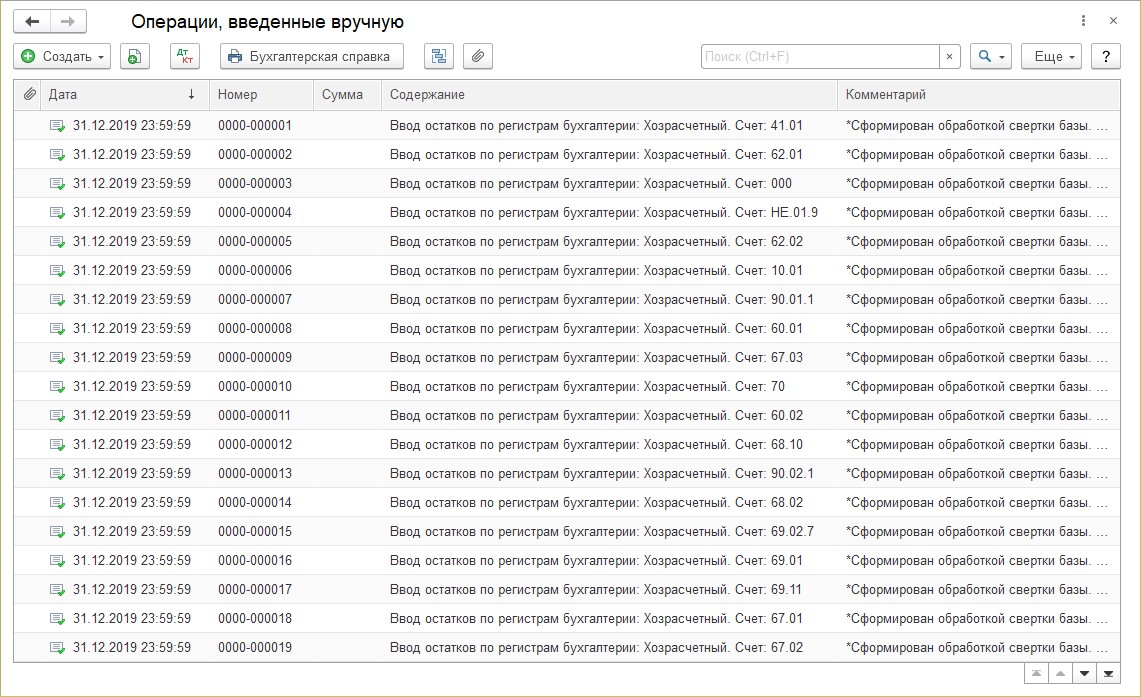Click the entry text ending Счет: 90.02.1
This screenshot has width=1141, height=697.
[x=602, y=474]
